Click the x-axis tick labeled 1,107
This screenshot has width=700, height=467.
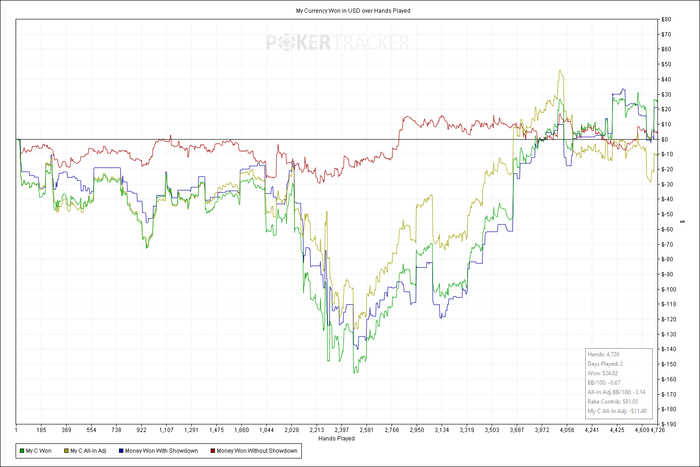click(x=166, y=430)
